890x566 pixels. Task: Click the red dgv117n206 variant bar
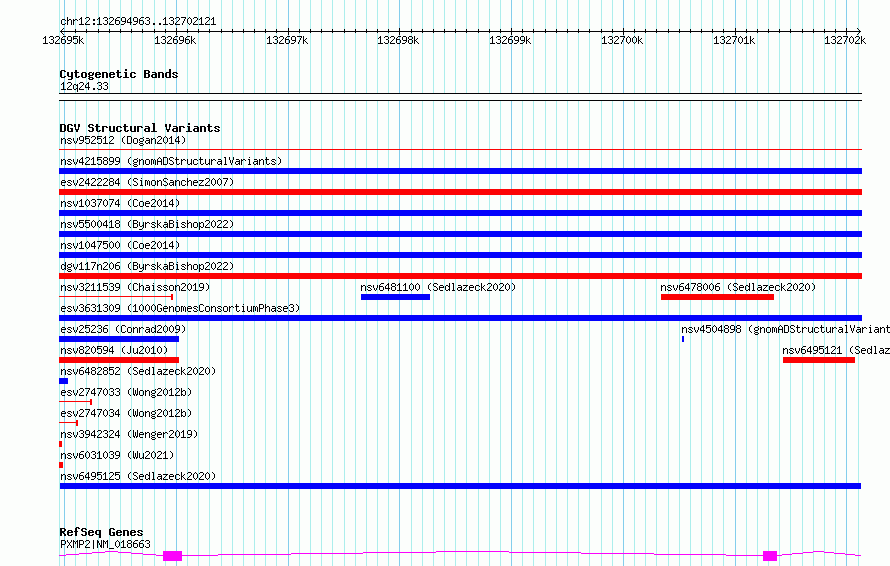click(x=460, y=276)
